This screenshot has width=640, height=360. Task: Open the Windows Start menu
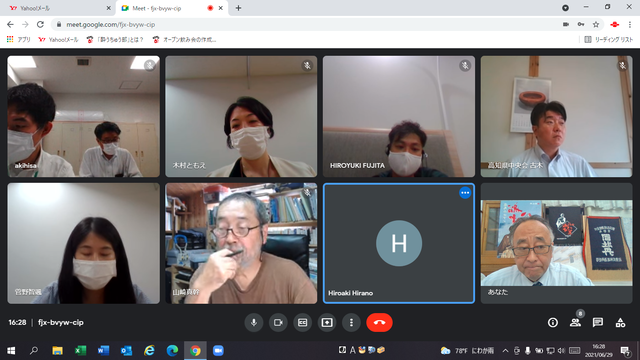[11, 351]
